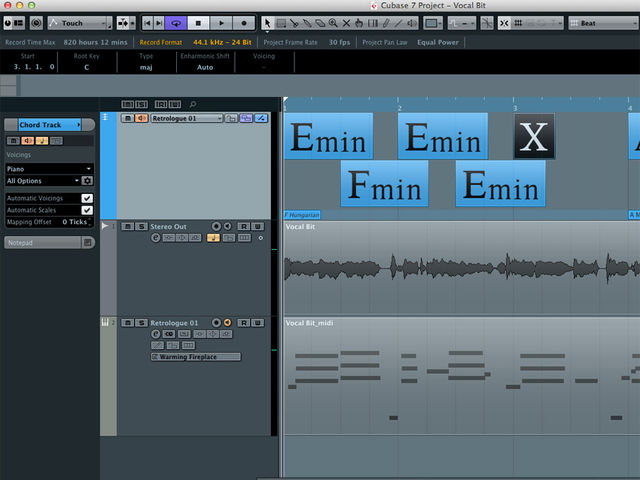Screen dimensions: 640x480
Task: Toggle monitor on Stereo Out track
Action: (228, 227)
